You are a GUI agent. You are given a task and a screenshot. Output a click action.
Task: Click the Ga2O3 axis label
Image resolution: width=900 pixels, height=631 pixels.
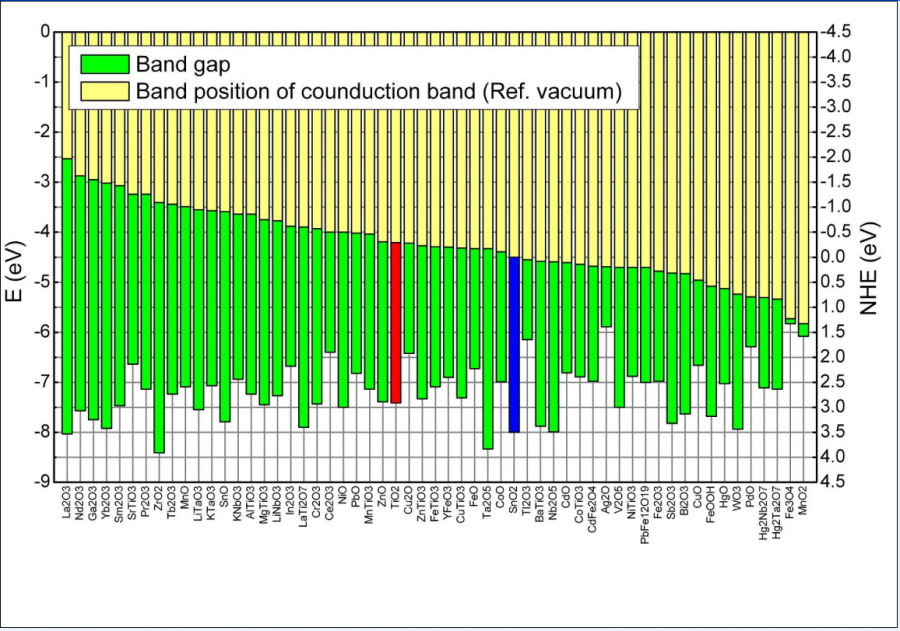tap(93, 503)
